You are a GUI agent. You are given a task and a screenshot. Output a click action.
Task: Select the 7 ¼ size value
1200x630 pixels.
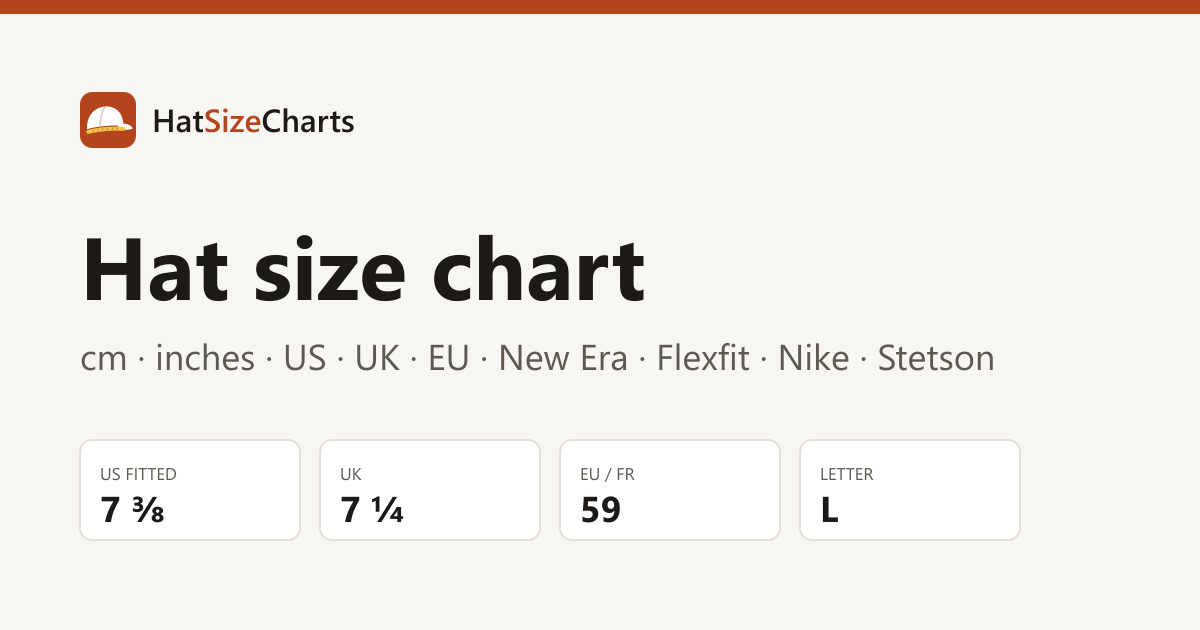pos(372,511)
